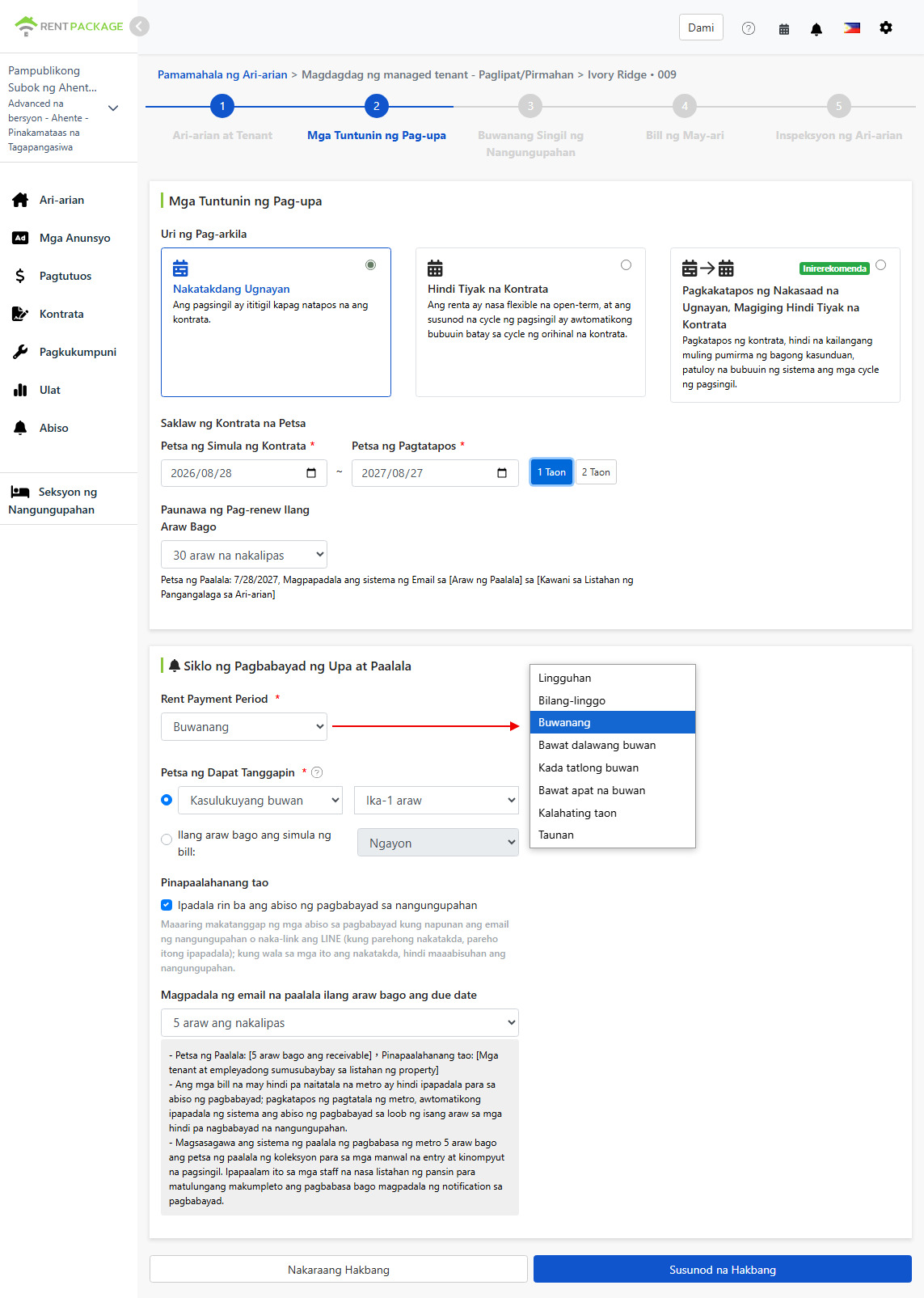Change language via the Philippine flag icon

click(x=852, y=27)
